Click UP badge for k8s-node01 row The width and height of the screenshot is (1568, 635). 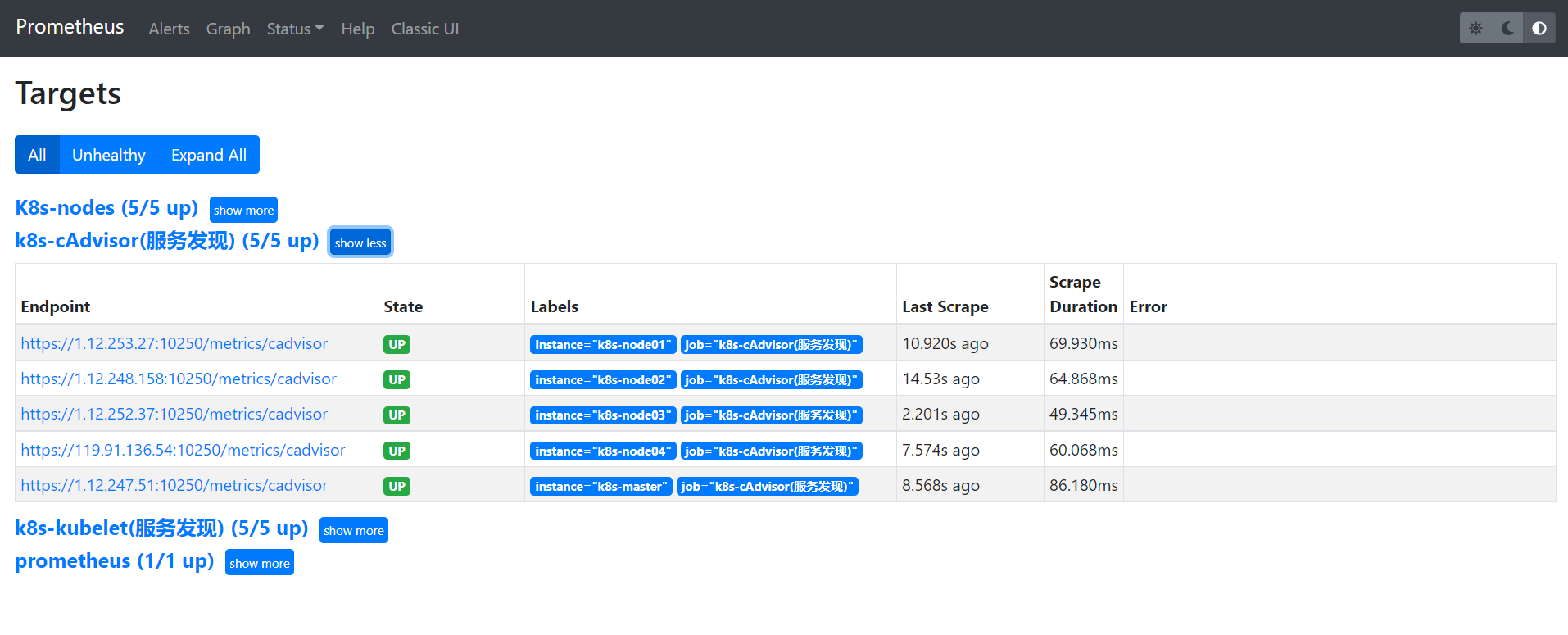(397, 344)
